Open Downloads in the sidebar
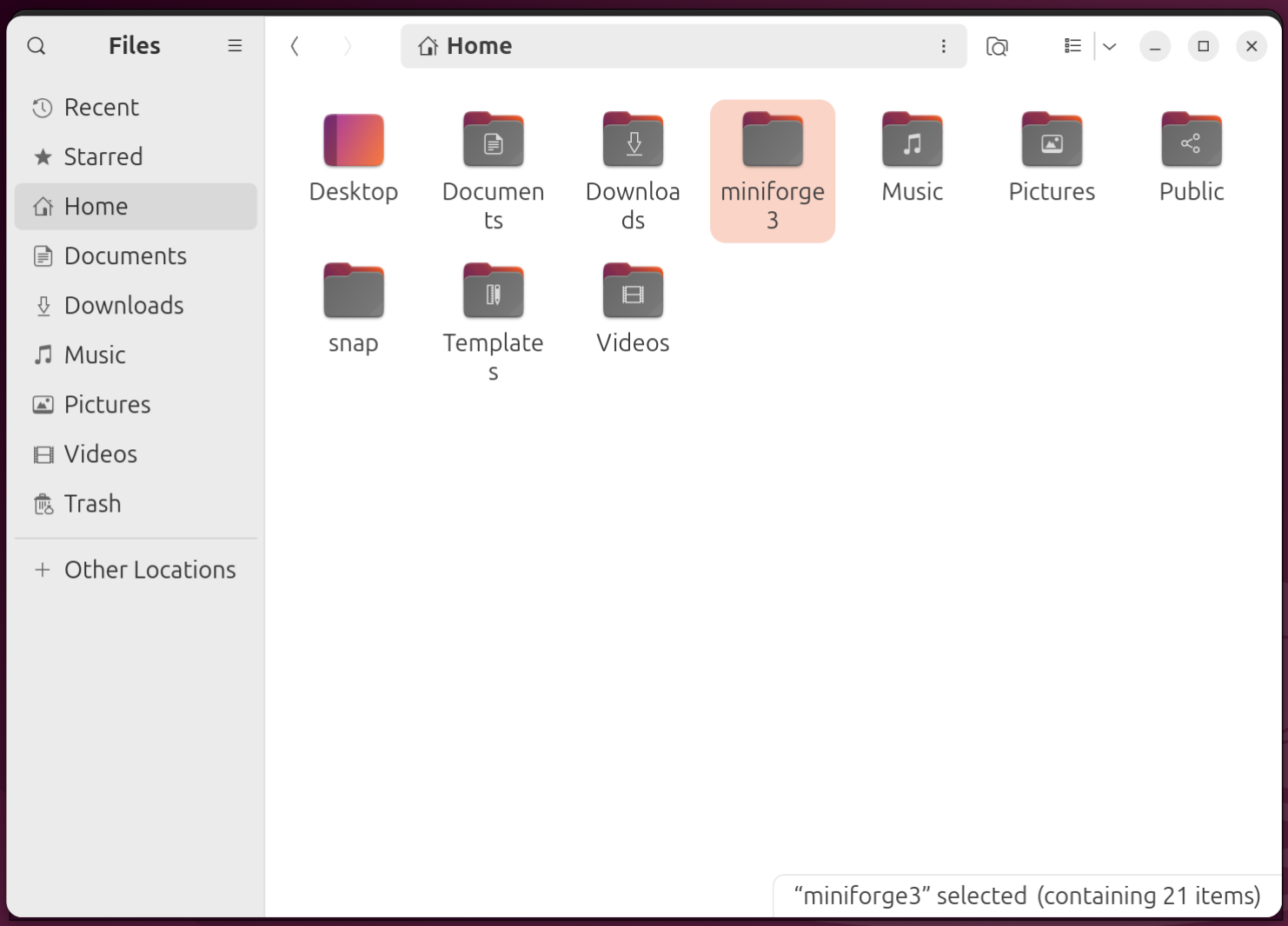1288x926 pixels. click(136, 306)
